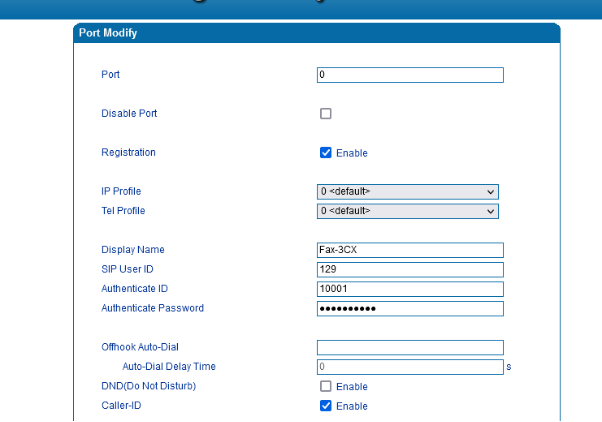Click the Auto-Dial Delay Time label

pyautogui.click(x=169, y=366)
